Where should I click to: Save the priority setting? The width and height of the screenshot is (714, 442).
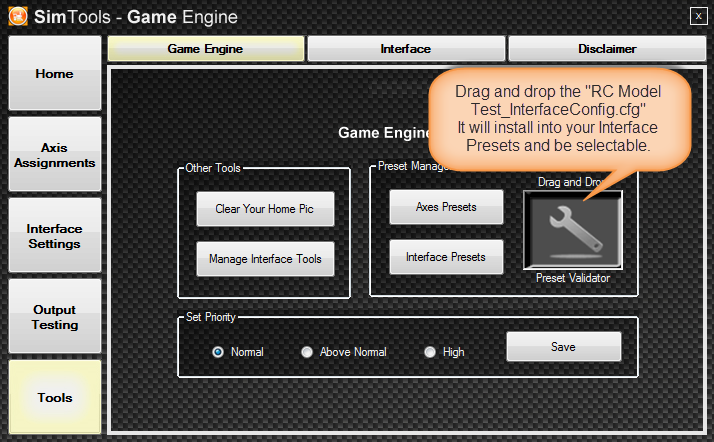pyautogui.click(x=564, y=347)
